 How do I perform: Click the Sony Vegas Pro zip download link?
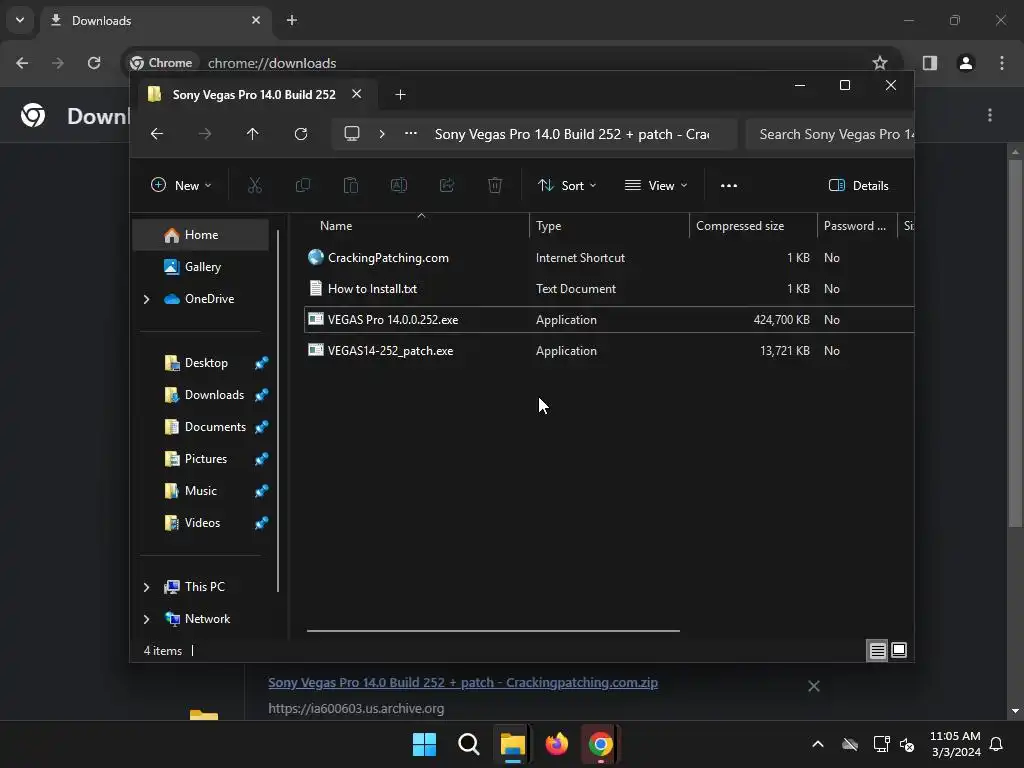pyautogui.click(x=463, y=682)
